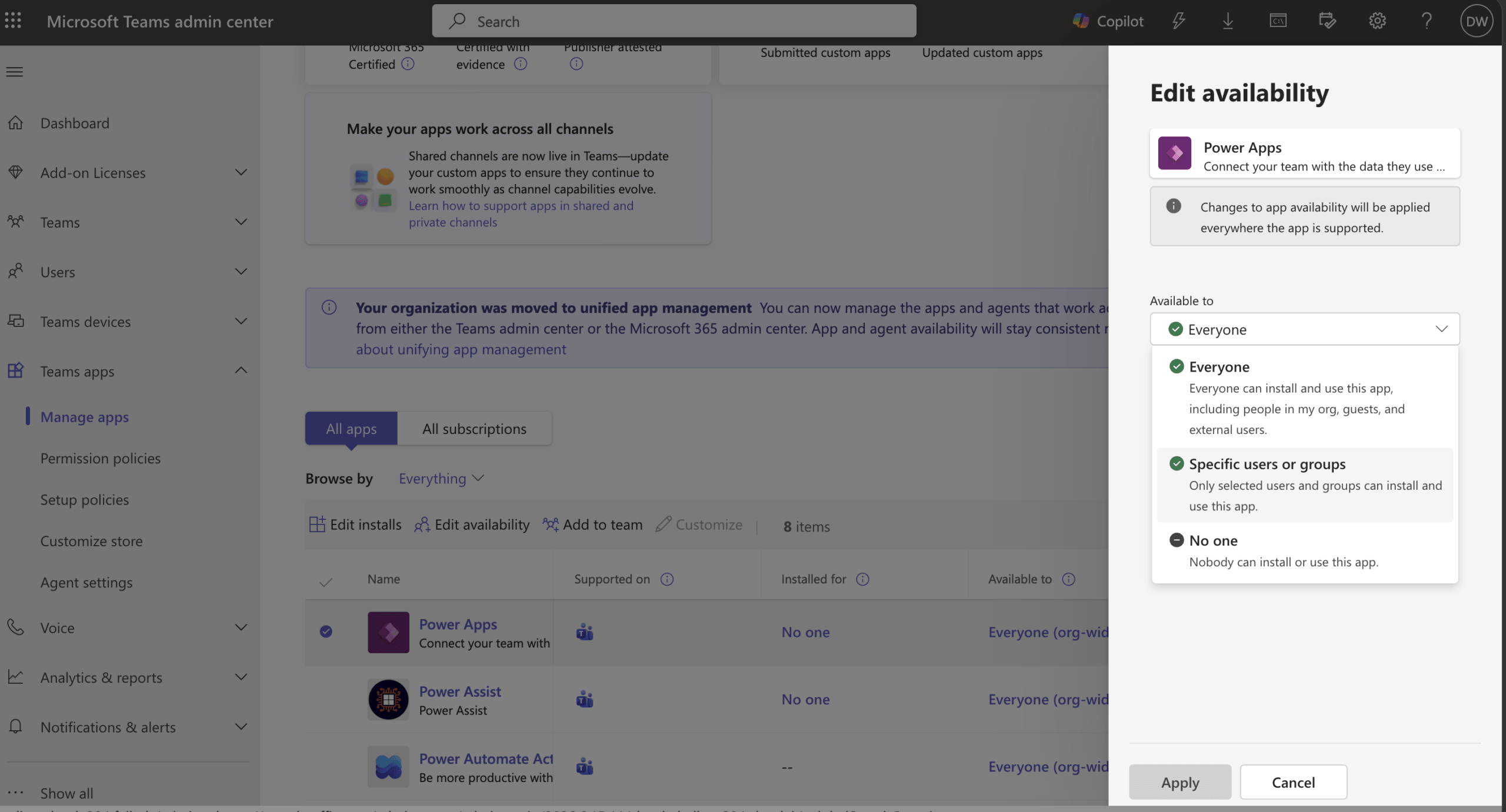Collapse the Teams apps nav section
Image resolution: width=1506 pixels, height=812 pixels.
pos(241,370)
